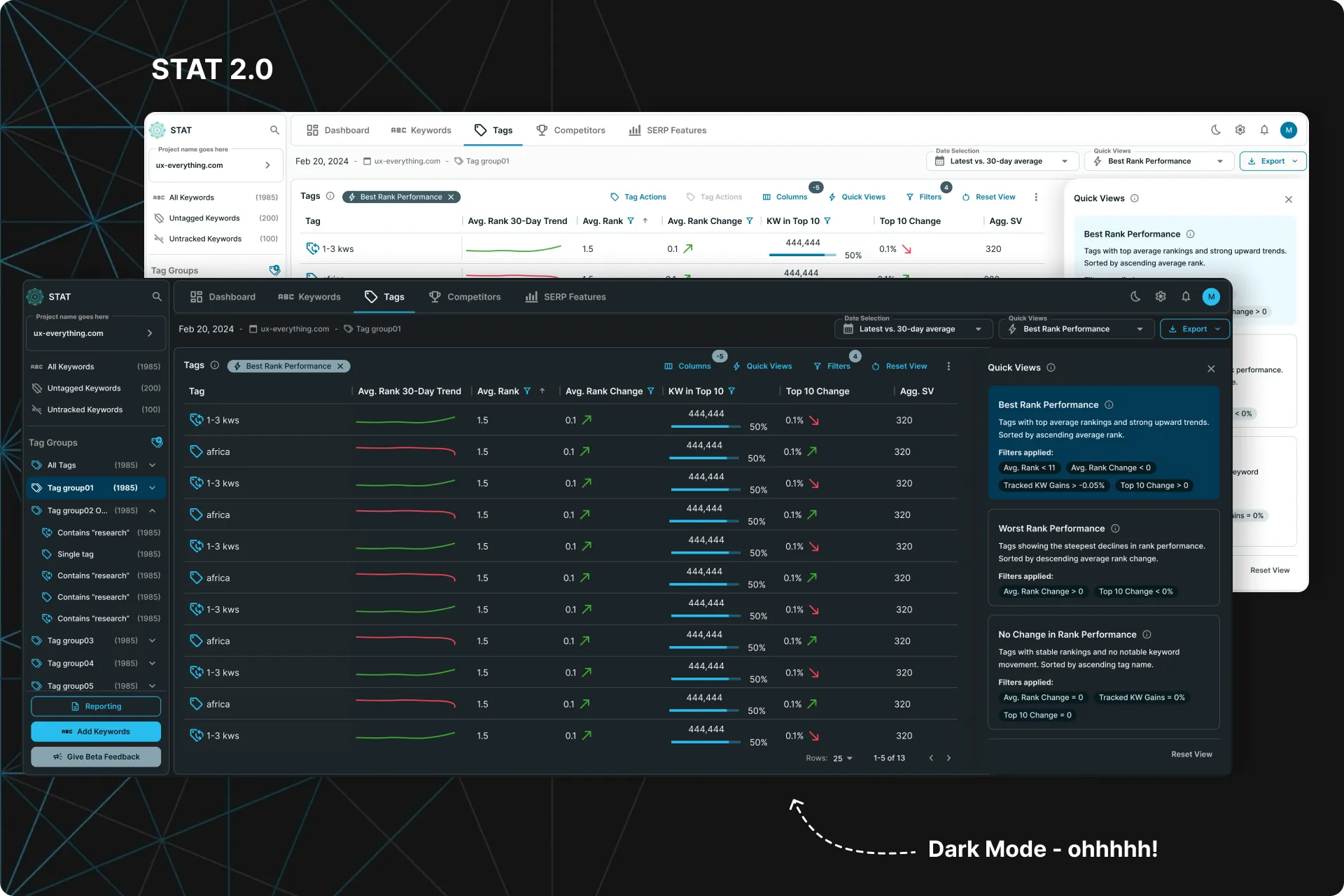Open project selector ux-everything.com, dark sidebar
The image size is (1344, 896).
pyautogui.click(x=95, y=333)
